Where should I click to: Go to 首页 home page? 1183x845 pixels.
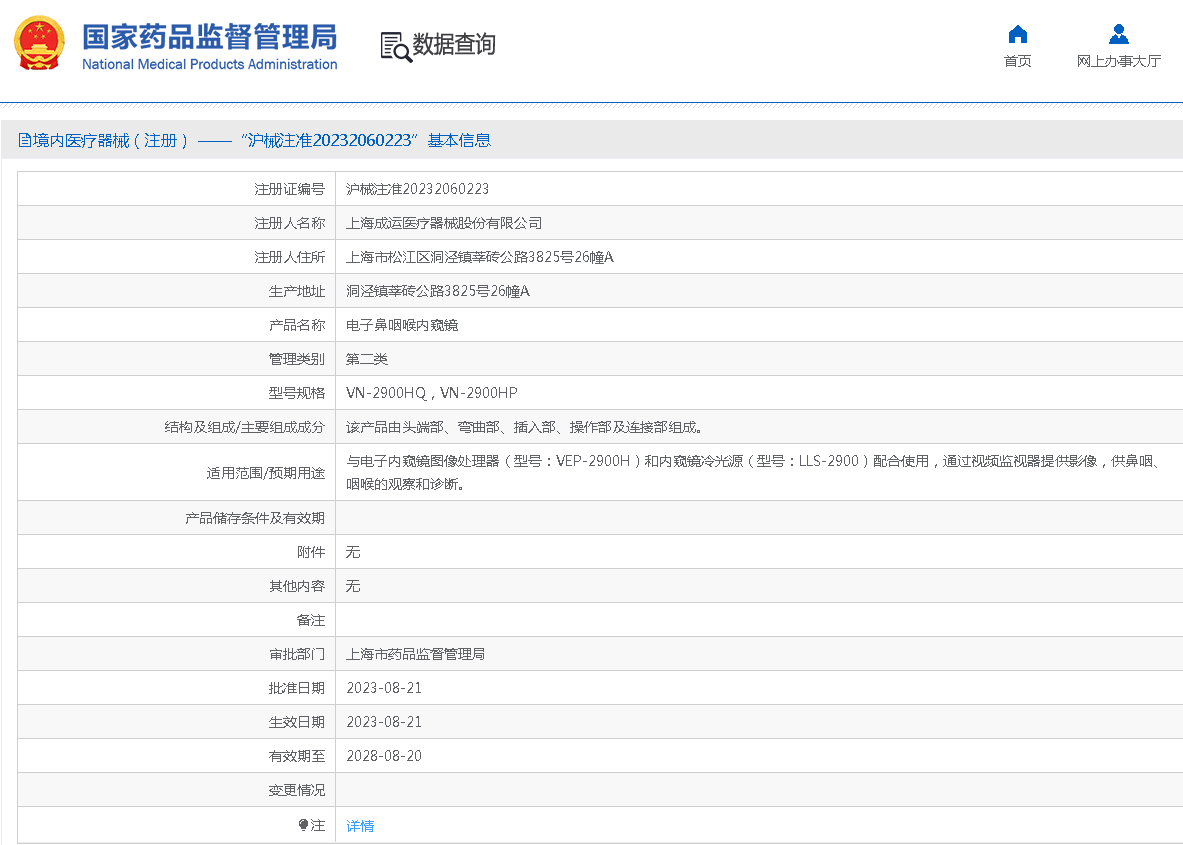[1017, 61]
